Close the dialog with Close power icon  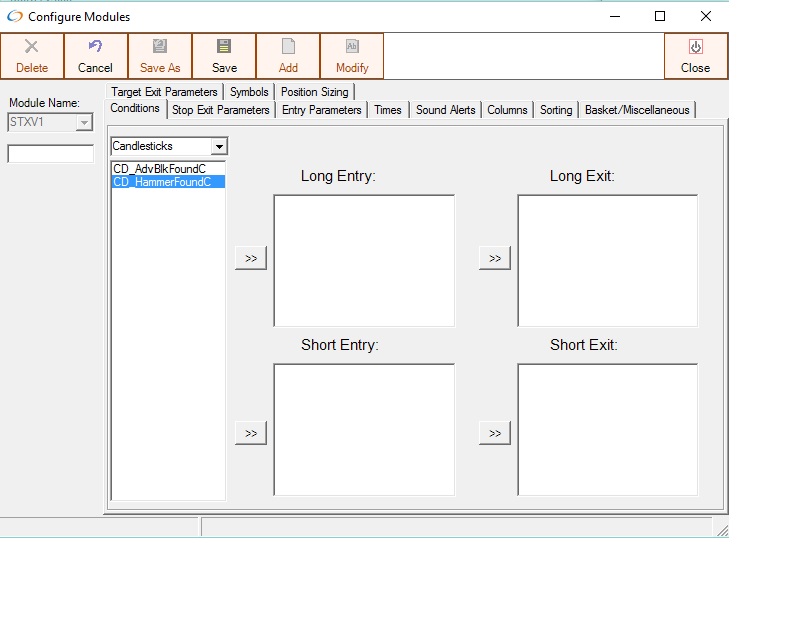click(695, 47)
